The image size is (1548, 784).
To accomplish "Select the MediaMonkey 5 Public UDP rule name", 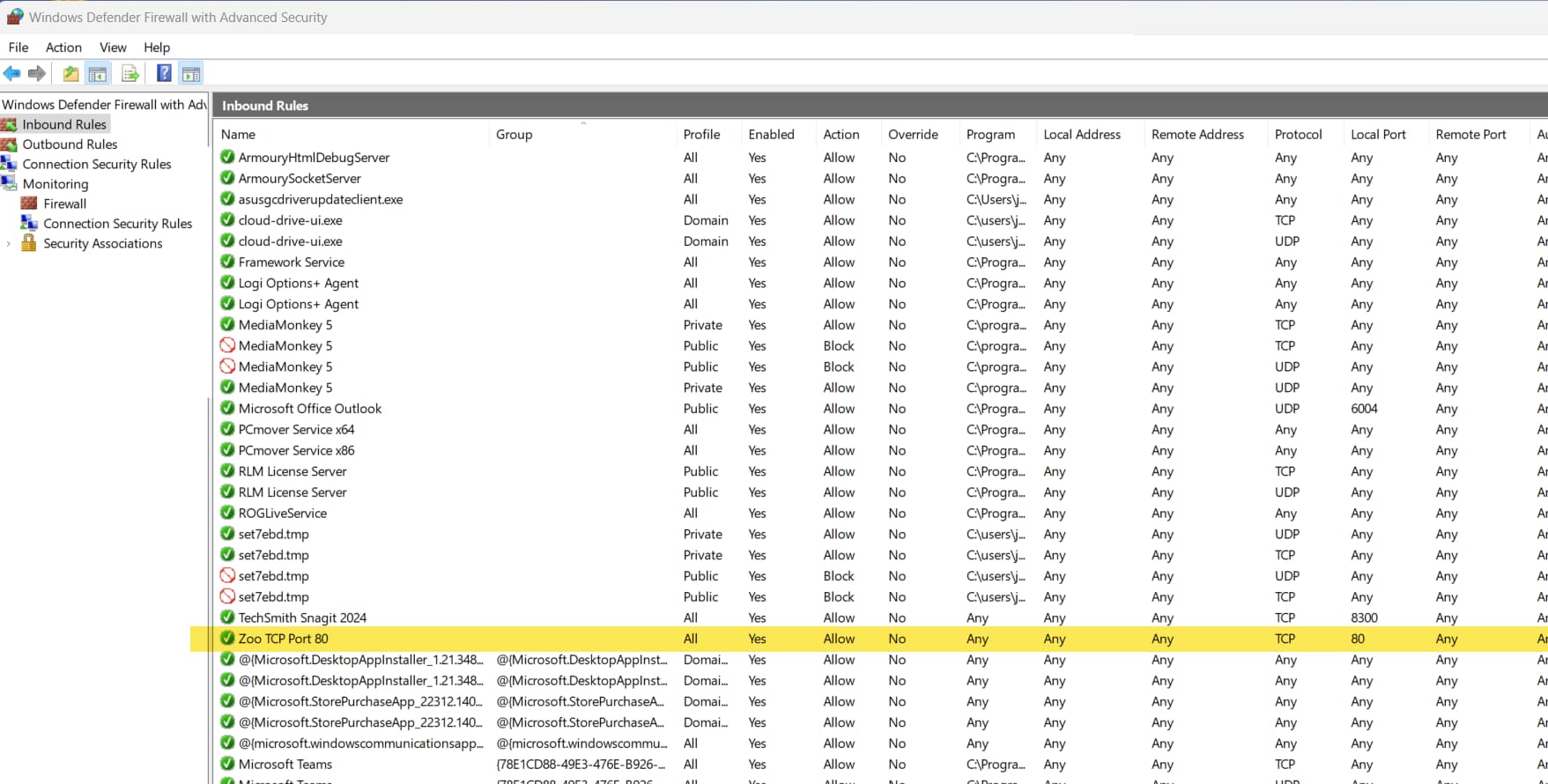I will [x=285, y=366].
